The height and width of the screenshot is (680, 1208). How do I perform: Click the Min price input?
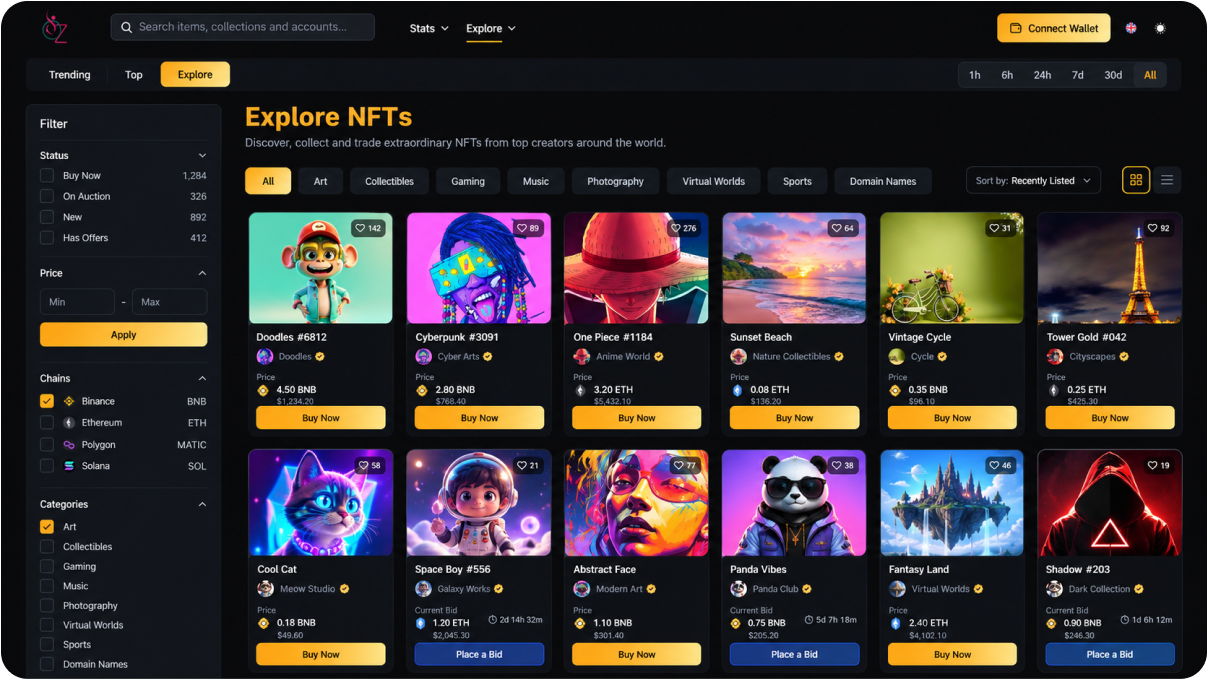78,302
